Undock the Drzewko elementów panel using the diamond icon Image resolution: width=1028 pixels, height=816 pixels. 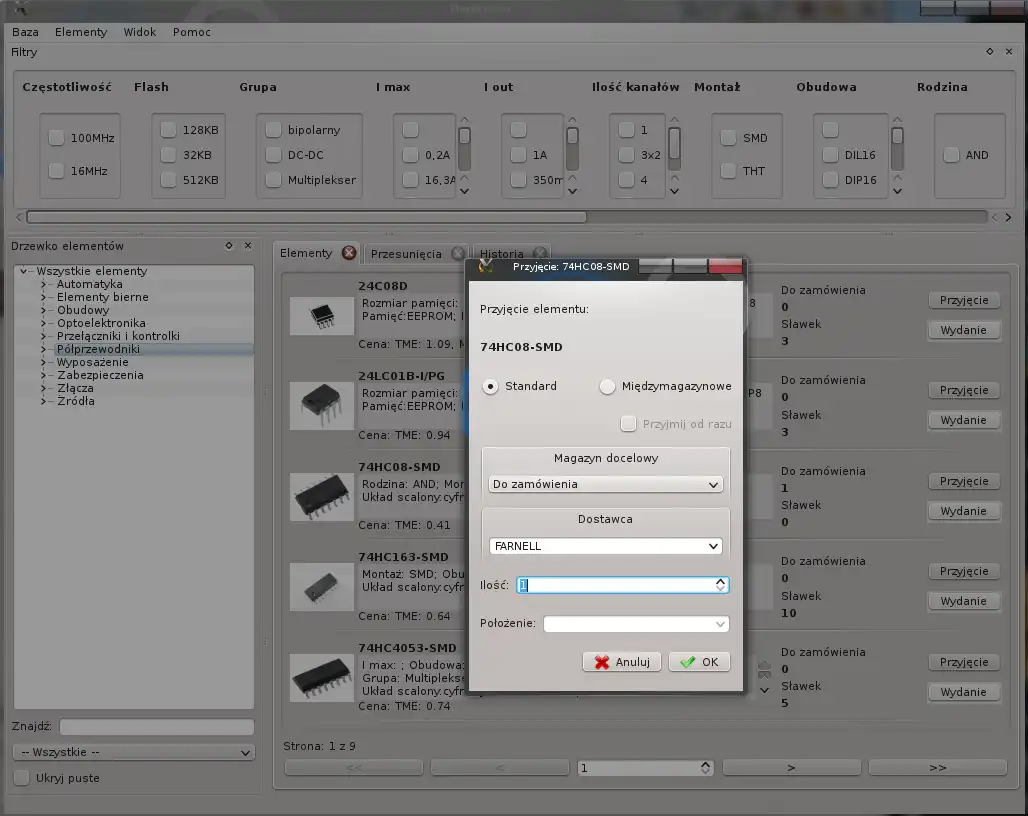pos(228,246)
